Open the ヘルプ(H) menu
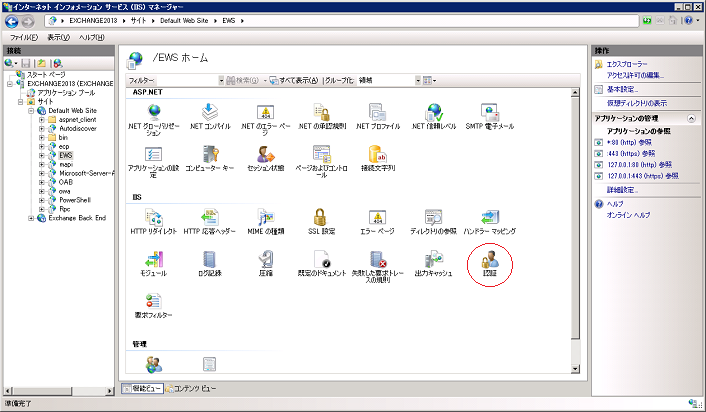This screenshot has width=706, height=412. point(92,37)
